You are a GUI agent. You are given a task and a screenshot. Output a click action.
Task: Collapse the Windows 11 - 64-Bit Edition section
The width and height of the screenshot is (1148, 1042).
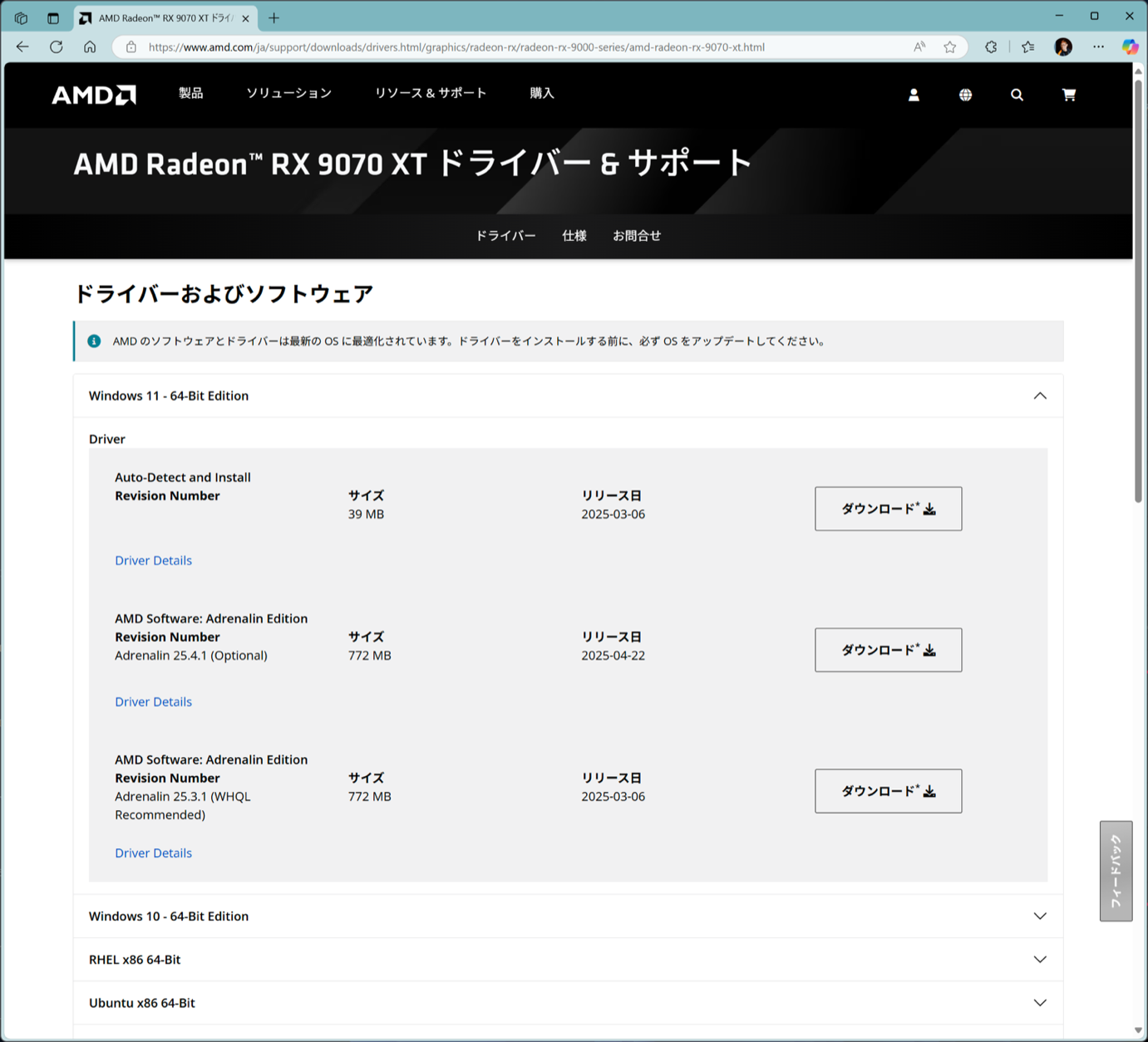569,396
